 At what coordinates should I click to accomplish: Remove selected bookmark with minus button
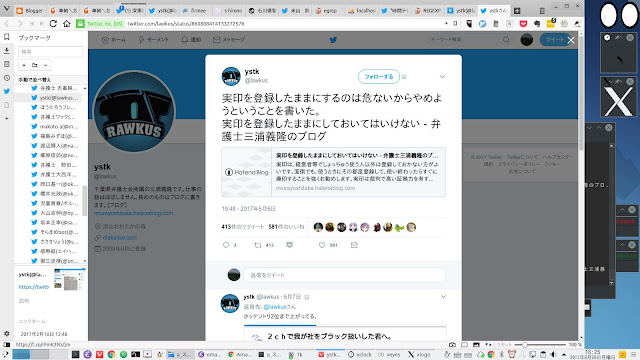pos(45,65)
